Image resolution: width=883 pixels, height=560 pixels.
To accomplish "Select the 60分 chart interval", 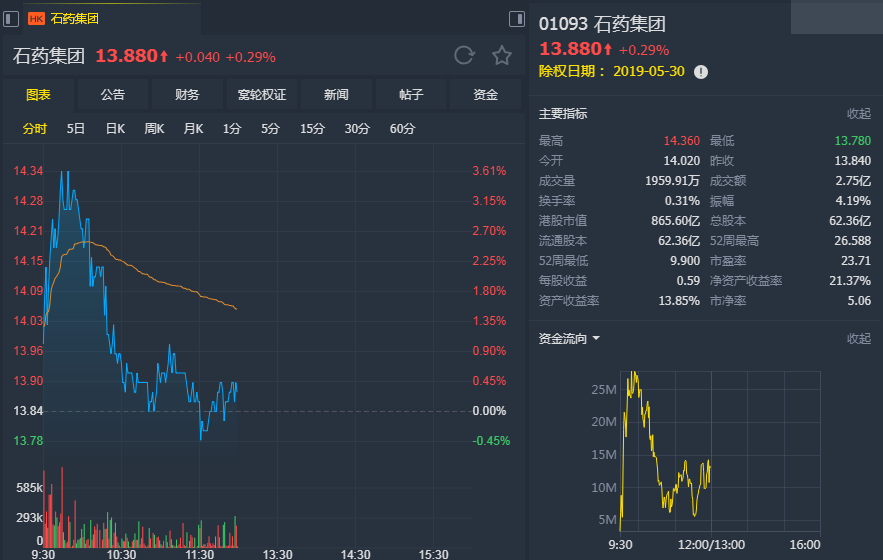I will click(403, 129).
